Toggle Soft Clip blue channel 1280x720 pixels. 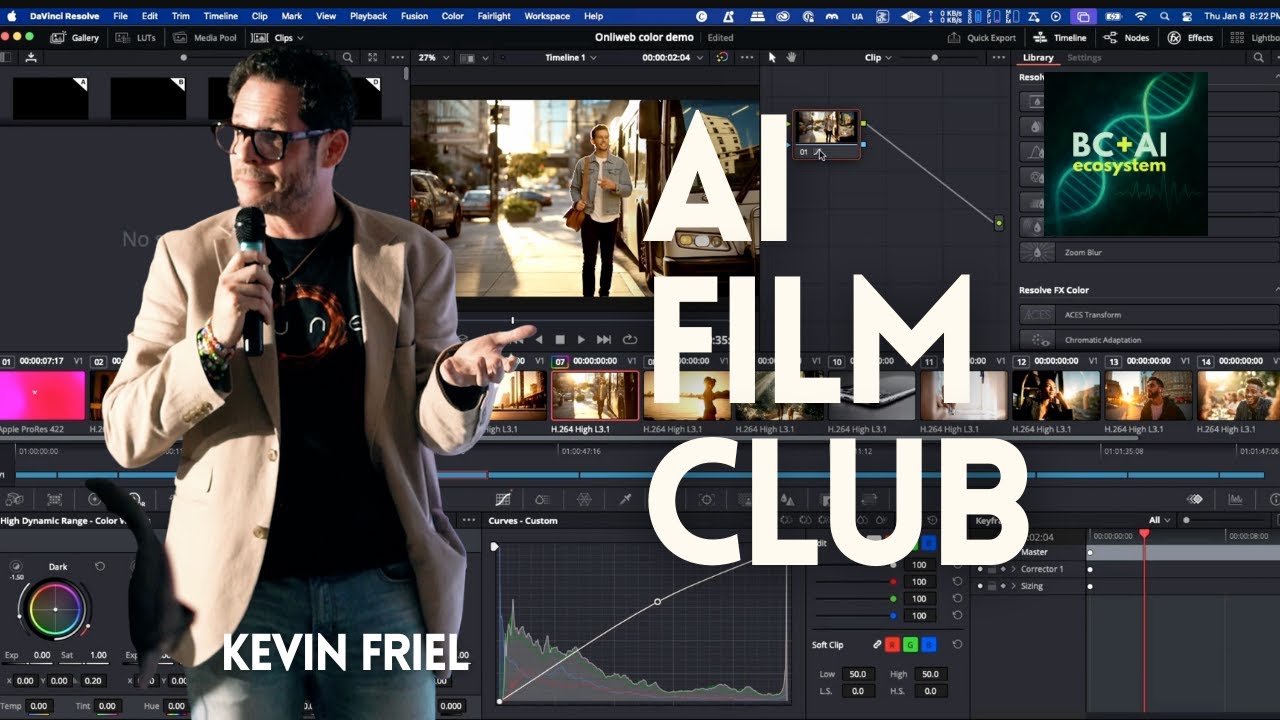(929, 645)
